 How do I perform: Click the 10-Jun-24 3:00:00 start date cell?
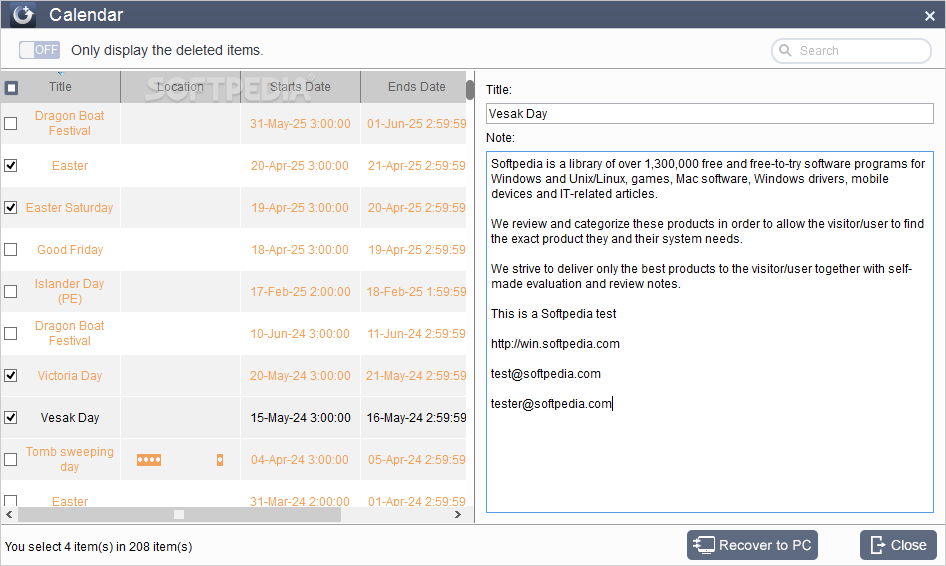pos(300,334)
